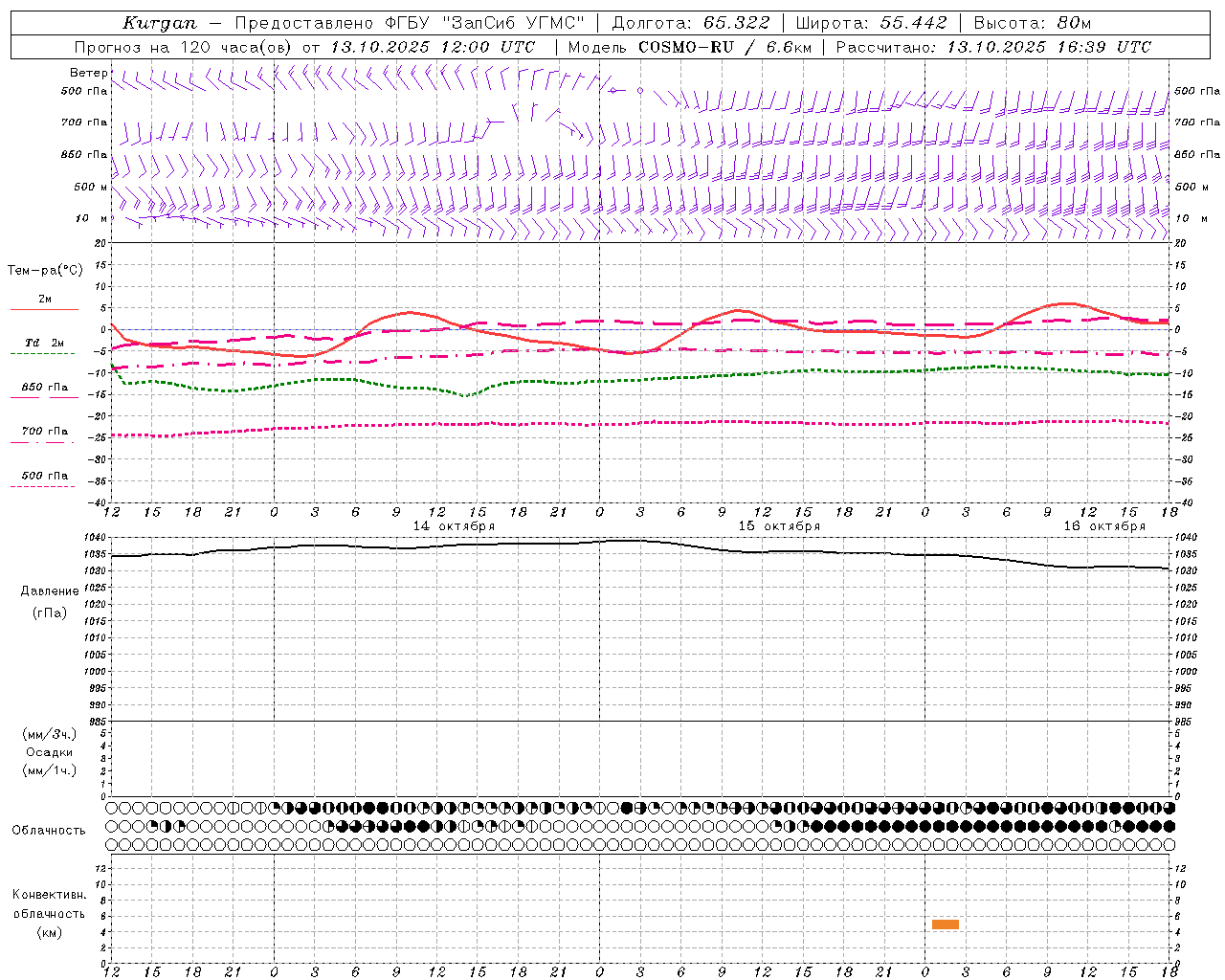Select the (мм/1ч.) precipitation unit label
Viewport: 1225px width, 980px height.
pos(50,770)
